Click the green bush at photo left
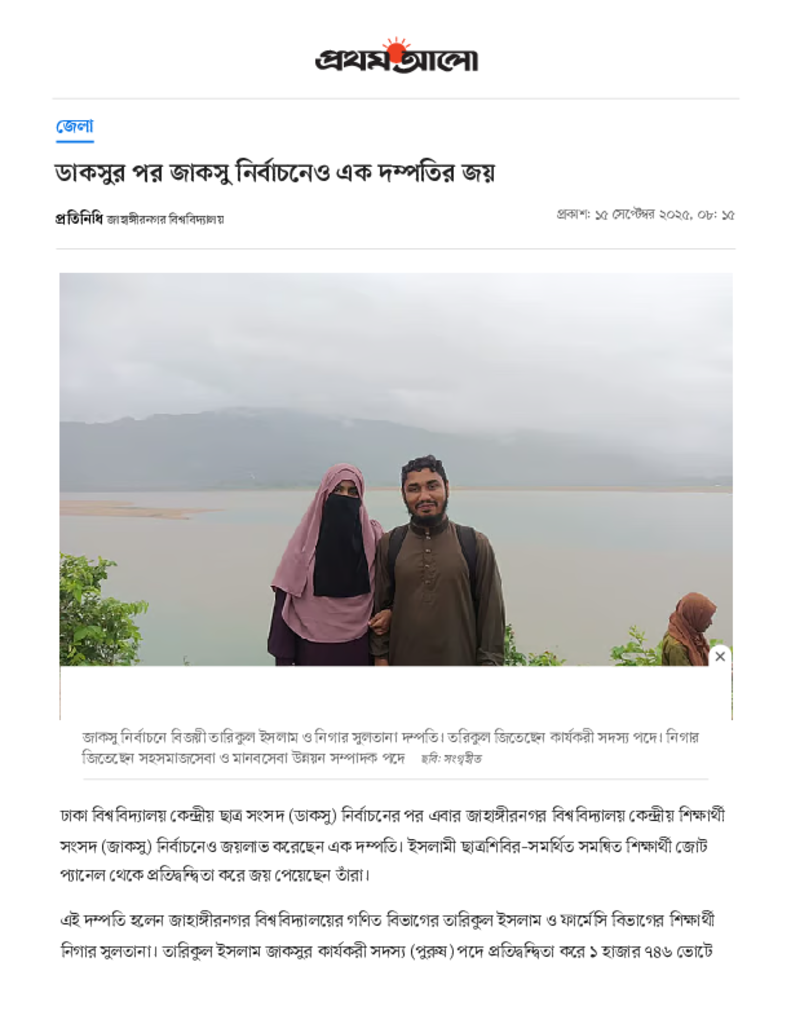Screen dimensions: 791x1024 tap(98, 611)
